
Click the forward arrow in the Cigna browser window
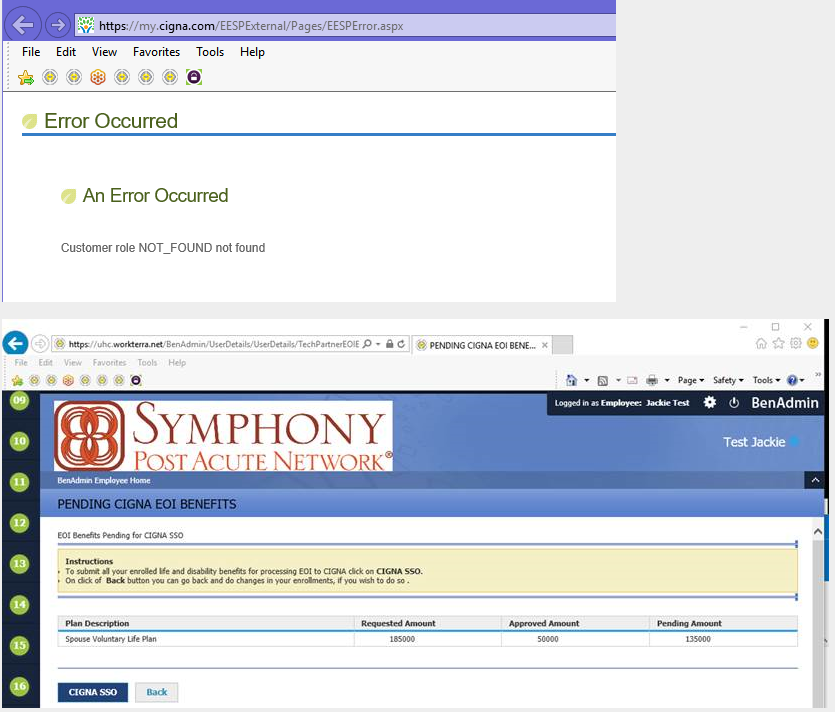58,25
